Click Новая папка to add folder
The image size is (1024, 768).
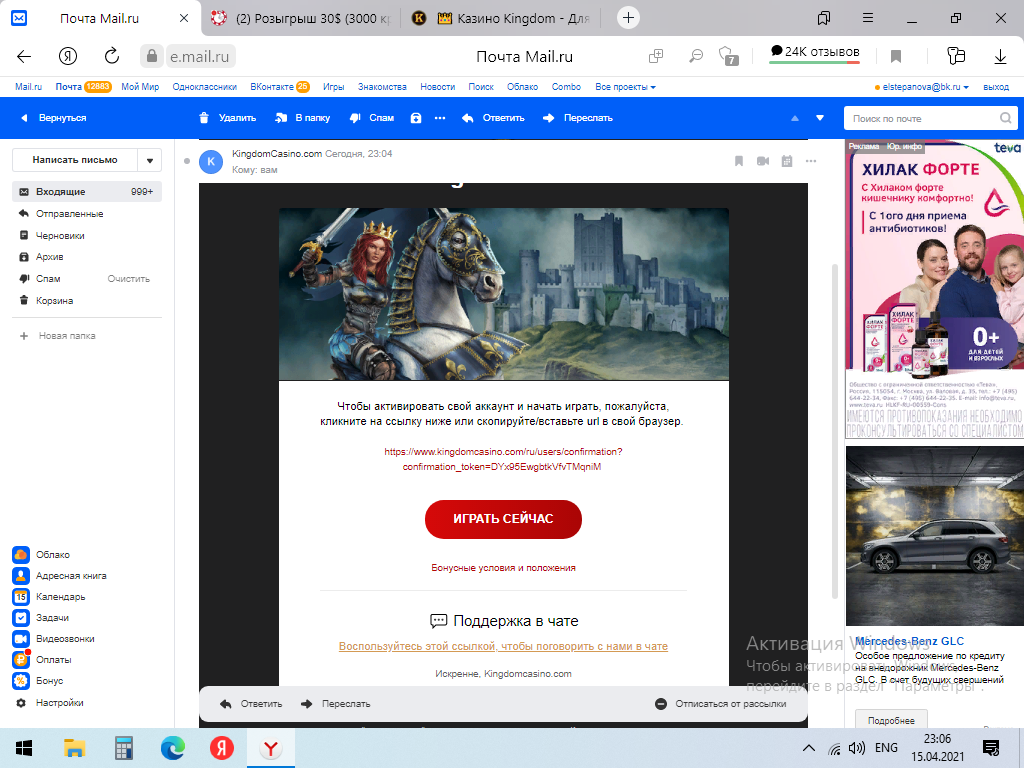(x=57, y=336)
